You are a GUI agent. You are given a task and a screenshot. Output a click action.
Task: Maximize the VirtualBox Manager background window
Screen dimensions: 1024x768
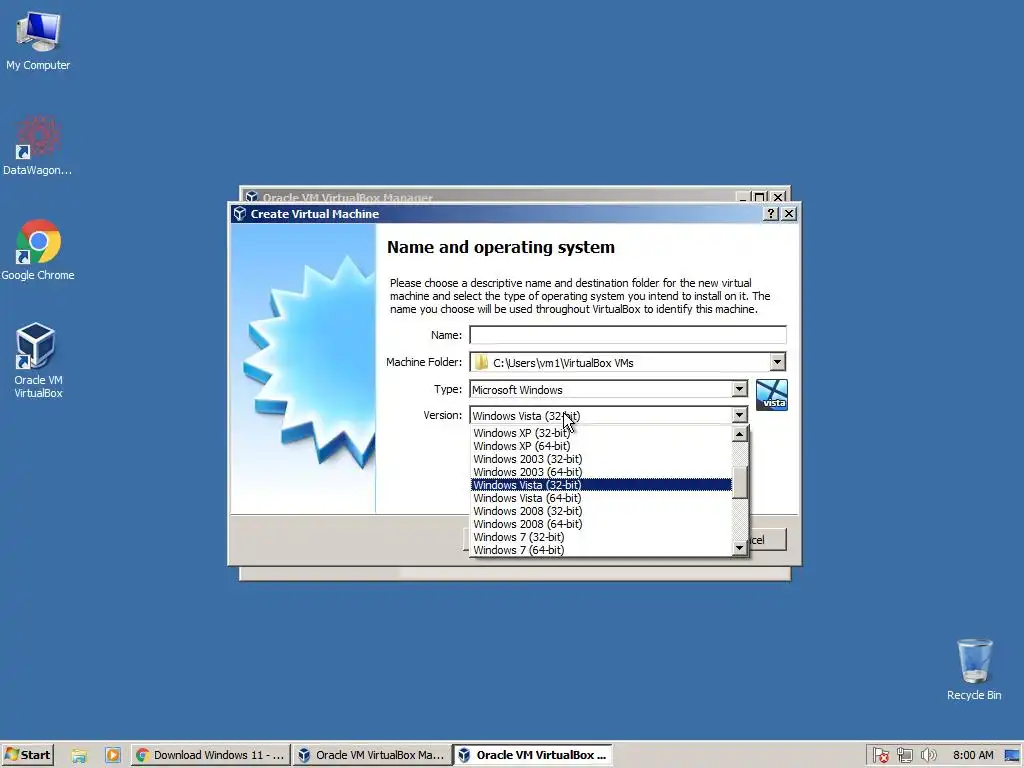(x=760, y=197)
